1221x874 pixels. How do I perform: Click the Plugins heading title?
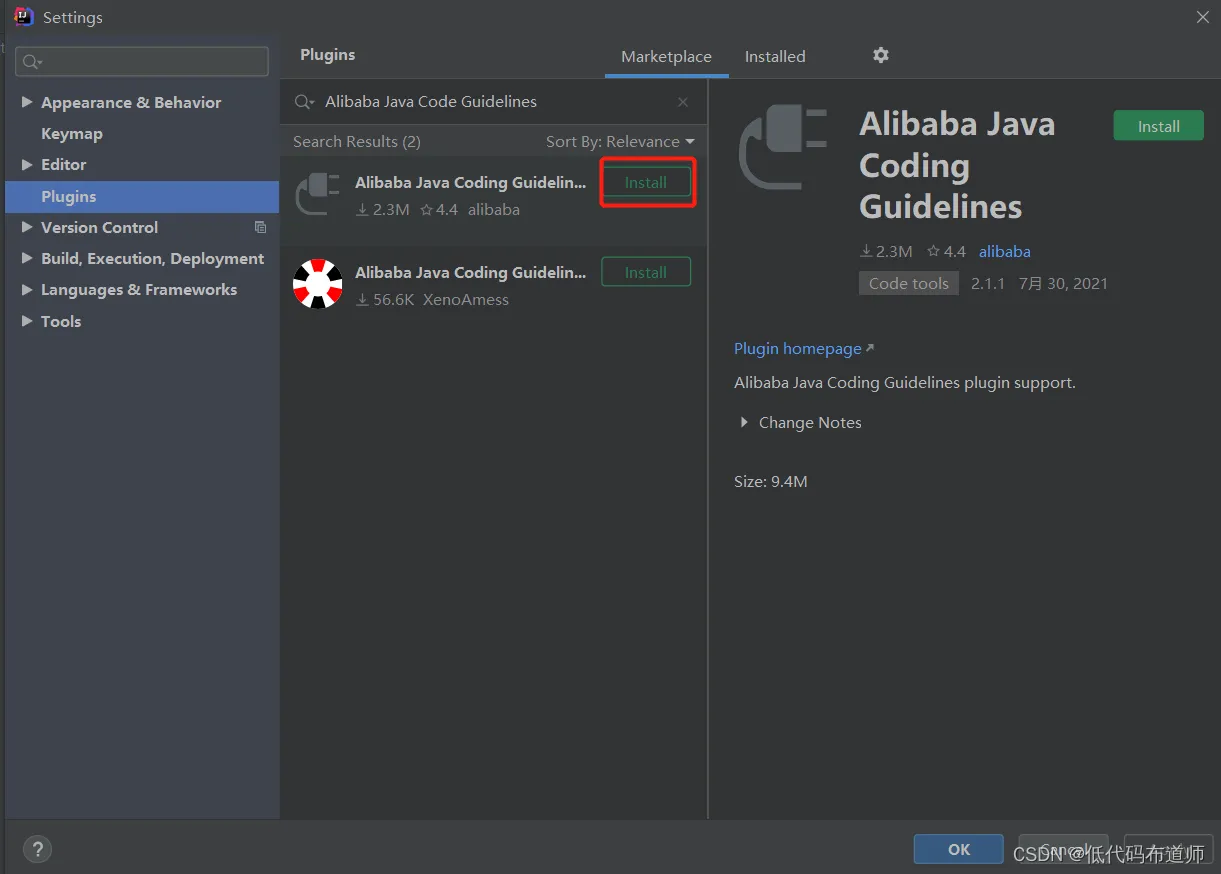coord(328,55)
